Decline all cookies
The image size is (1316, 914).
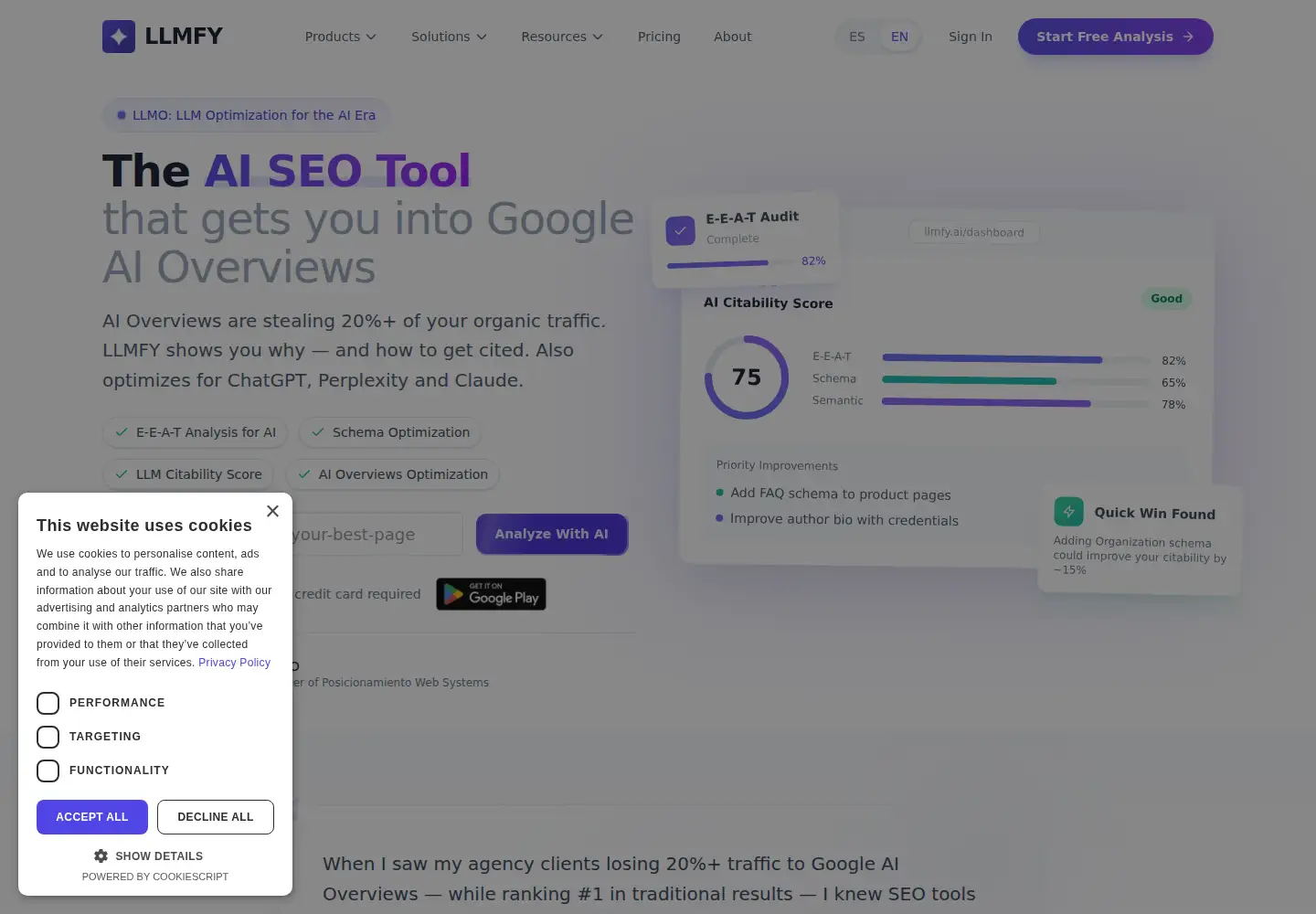(x=216, y=817)
